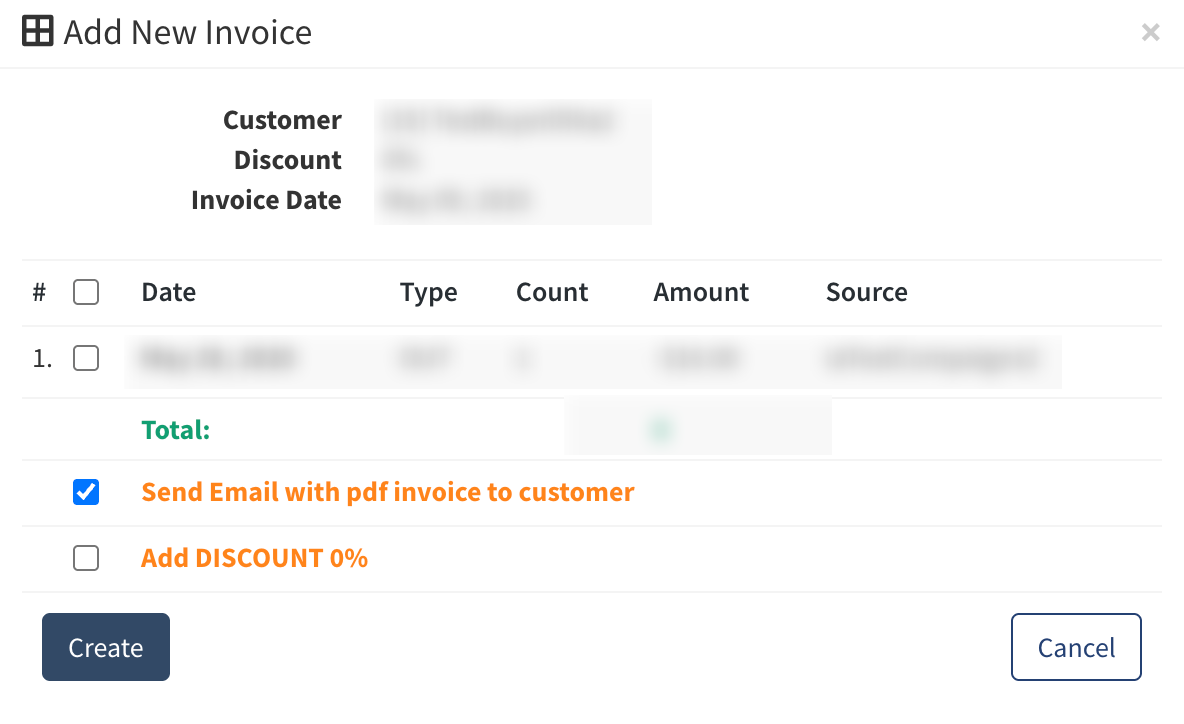Cancel the new invoice
1184x724 pixels.
(x=1076, y=647)
